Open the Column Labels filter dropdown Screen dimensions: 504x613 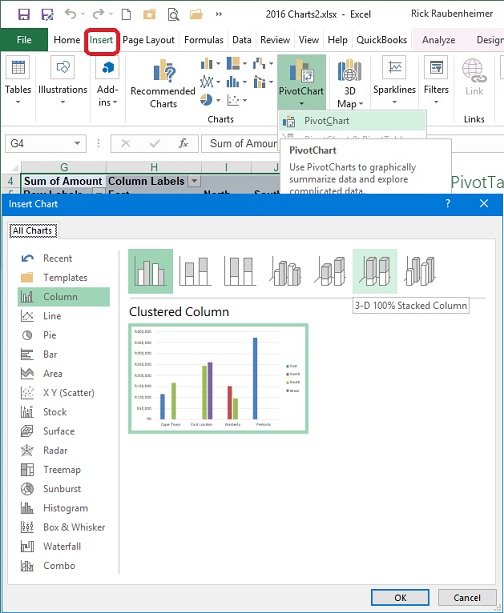[x=194, y=181]
